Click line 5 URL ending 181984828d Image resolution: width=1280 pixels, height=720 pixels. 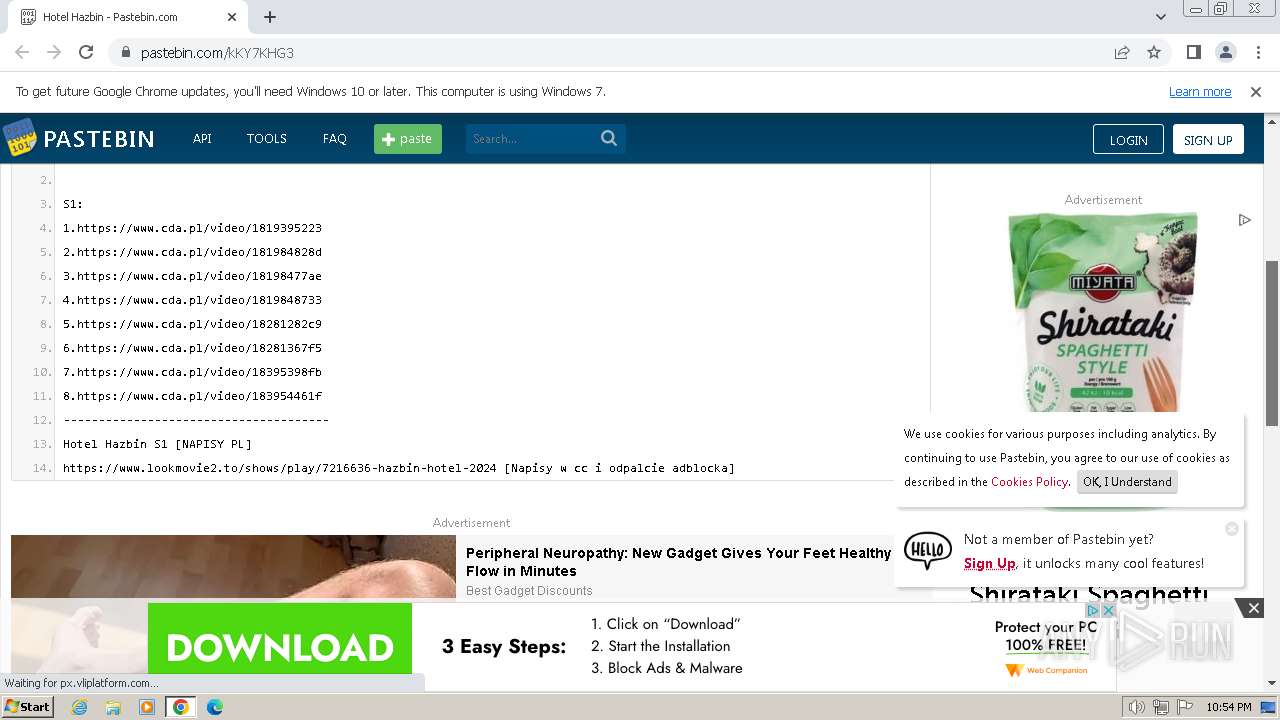[199, 252]
